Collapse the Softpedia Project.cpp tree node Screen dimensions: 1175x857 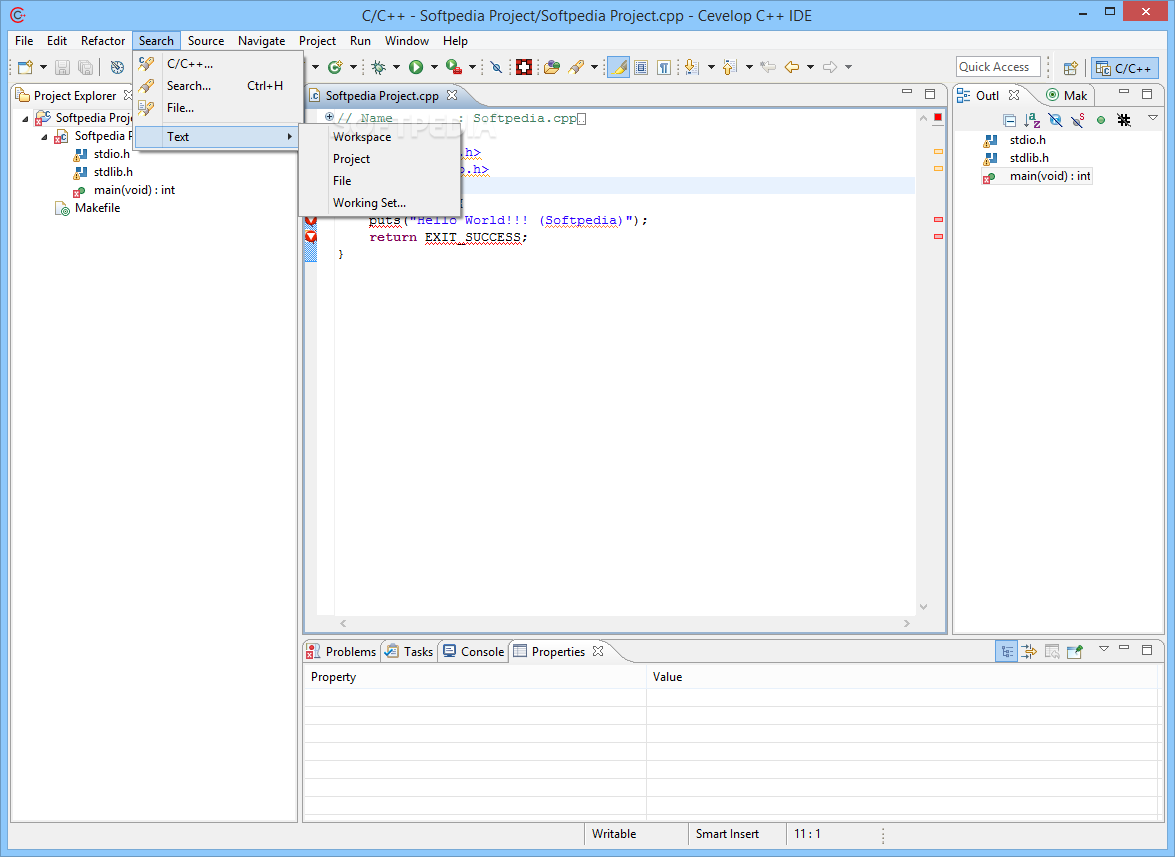point(44,136)
